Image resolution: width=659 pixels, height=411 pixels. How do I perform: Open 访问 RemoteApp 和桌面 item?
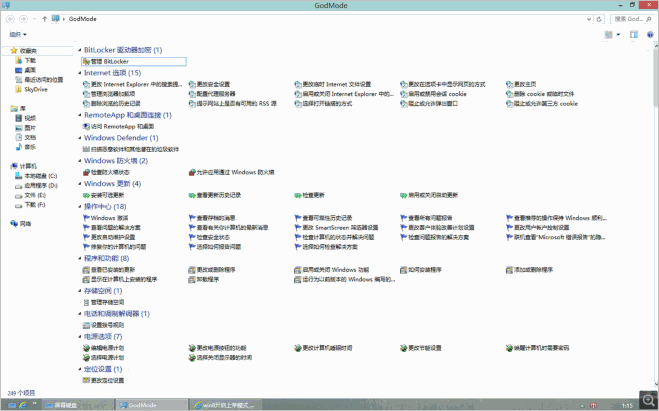(119, 126)
